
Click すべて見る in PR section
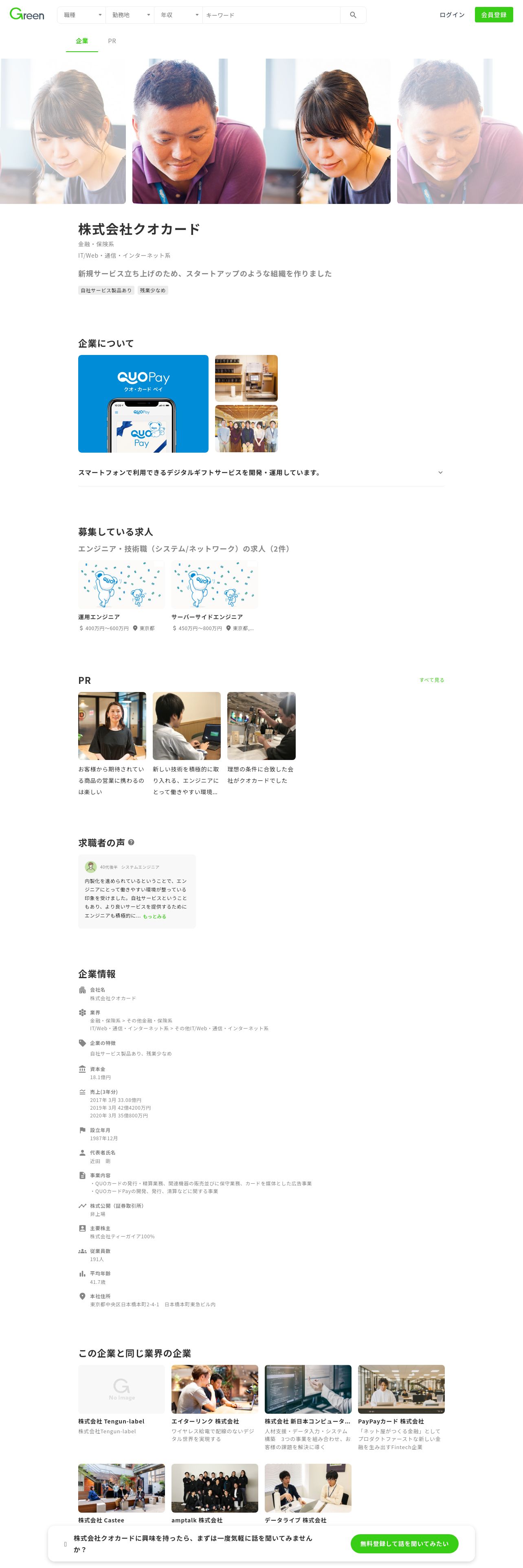(x=432, y=680)
